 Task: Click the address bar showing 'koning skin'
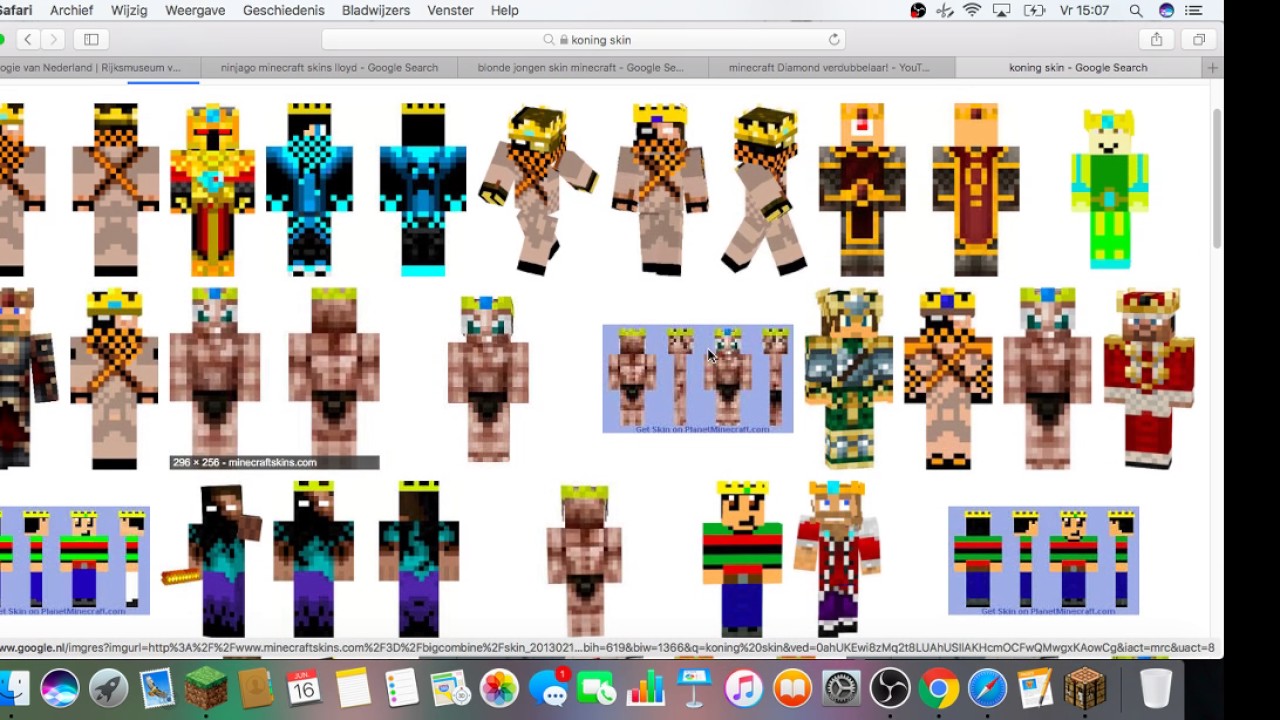click(x=584, y=40)
